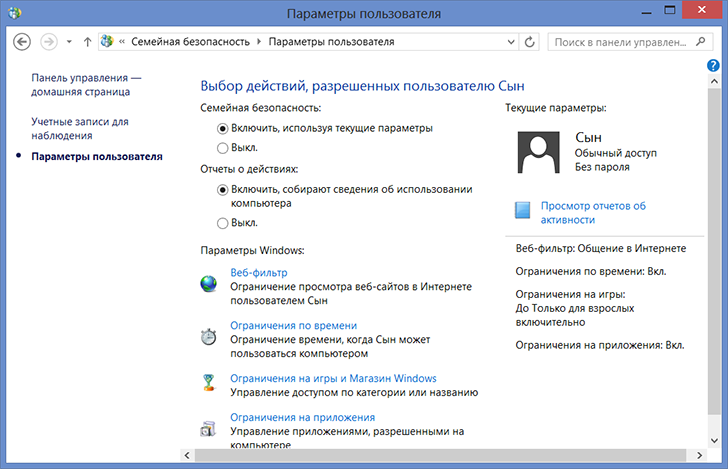This screenshot has height=469, width=728.
Task: Open Help with the blue question mark
Action: point(713,65)
